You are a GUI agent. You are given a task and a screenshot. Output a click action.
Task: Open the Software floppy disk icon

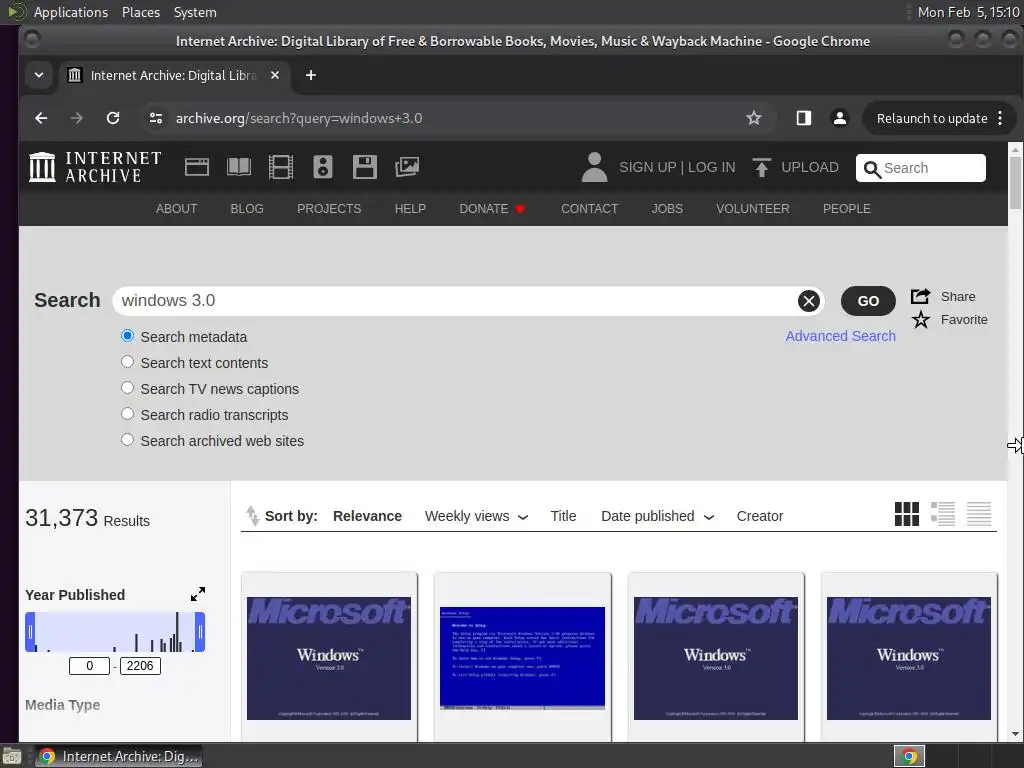click(x=364, y=167)
